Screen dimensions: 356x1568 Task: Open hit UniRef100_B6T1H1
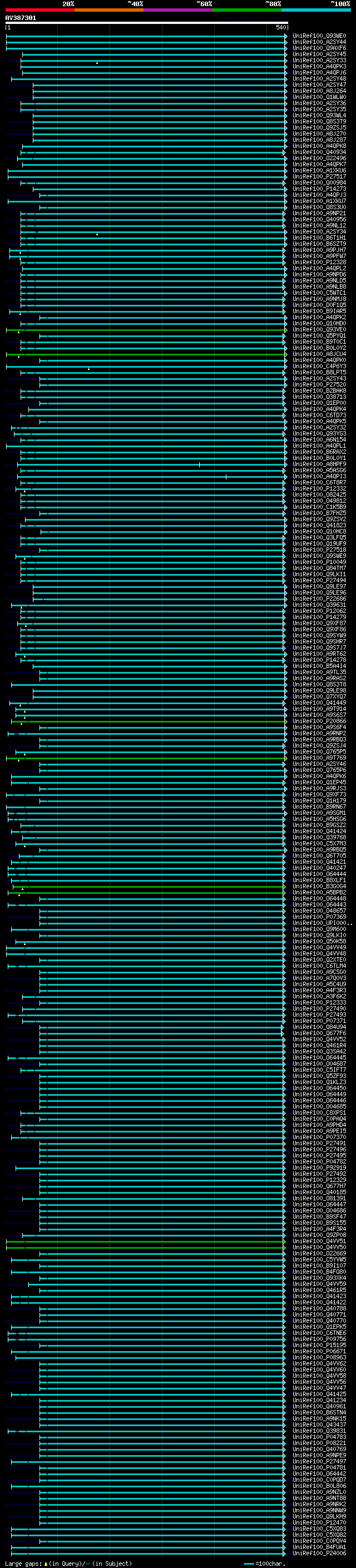click(319, 238)
